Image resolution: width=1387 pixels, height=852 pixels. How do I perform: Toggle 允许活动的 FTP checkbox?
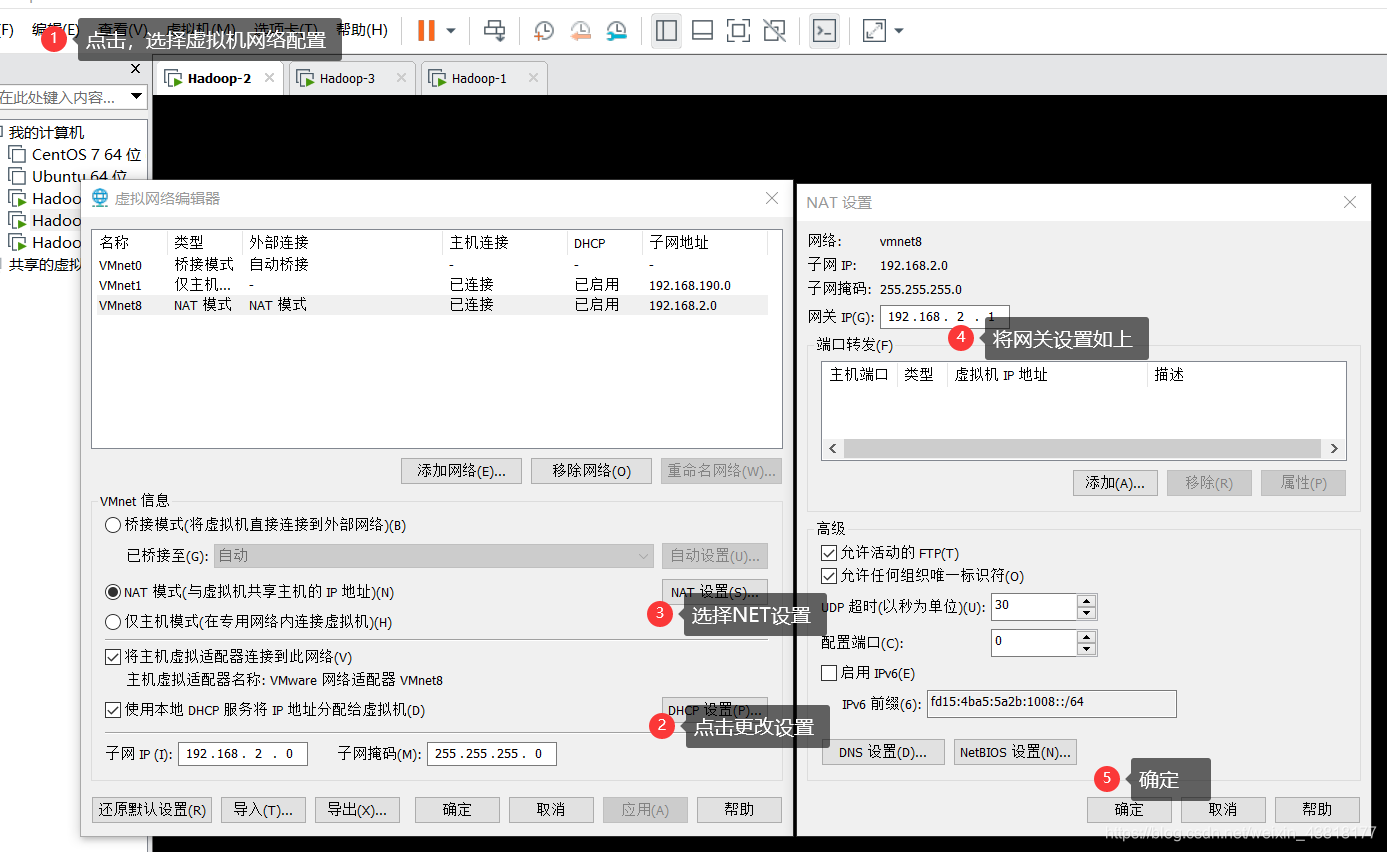click(828, 553)
